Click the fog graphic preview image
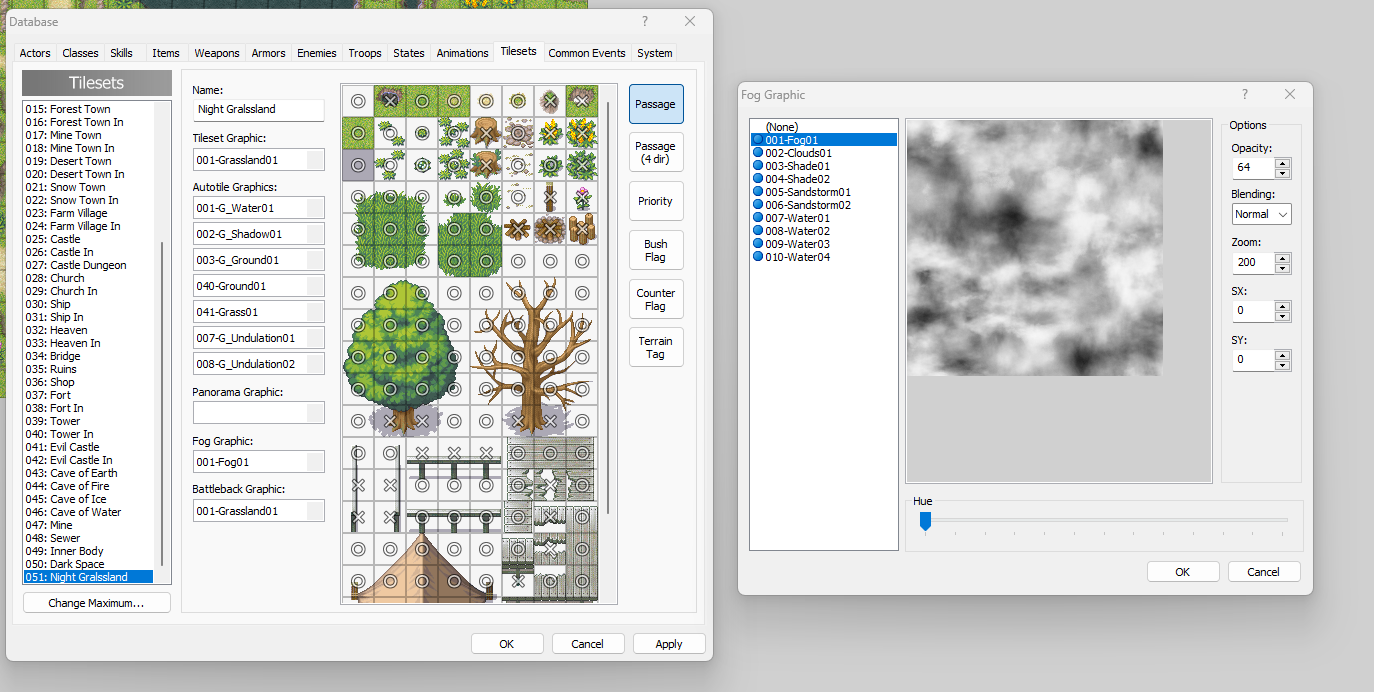 (x=1034, y=248)
